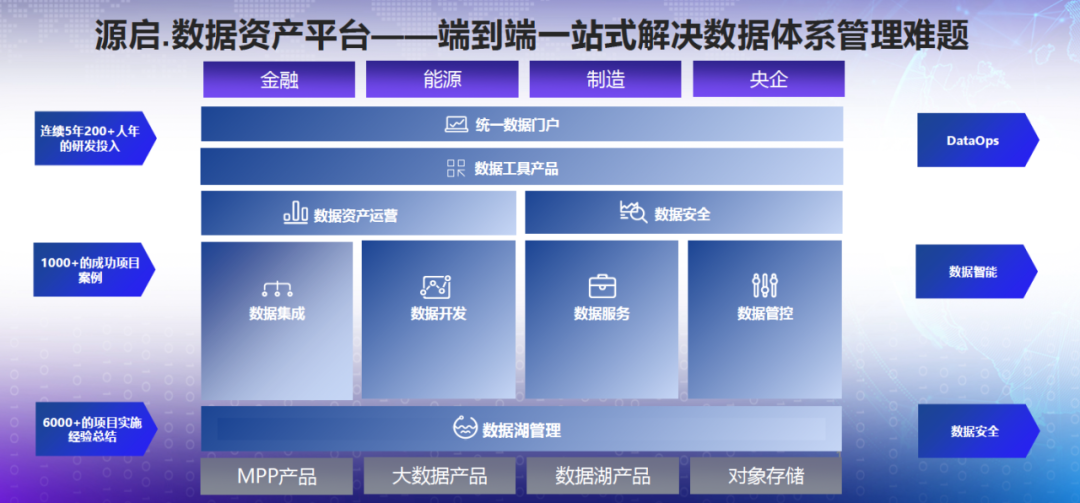
Task: Click the 数据湖产品 box
Action: point(603,476)
